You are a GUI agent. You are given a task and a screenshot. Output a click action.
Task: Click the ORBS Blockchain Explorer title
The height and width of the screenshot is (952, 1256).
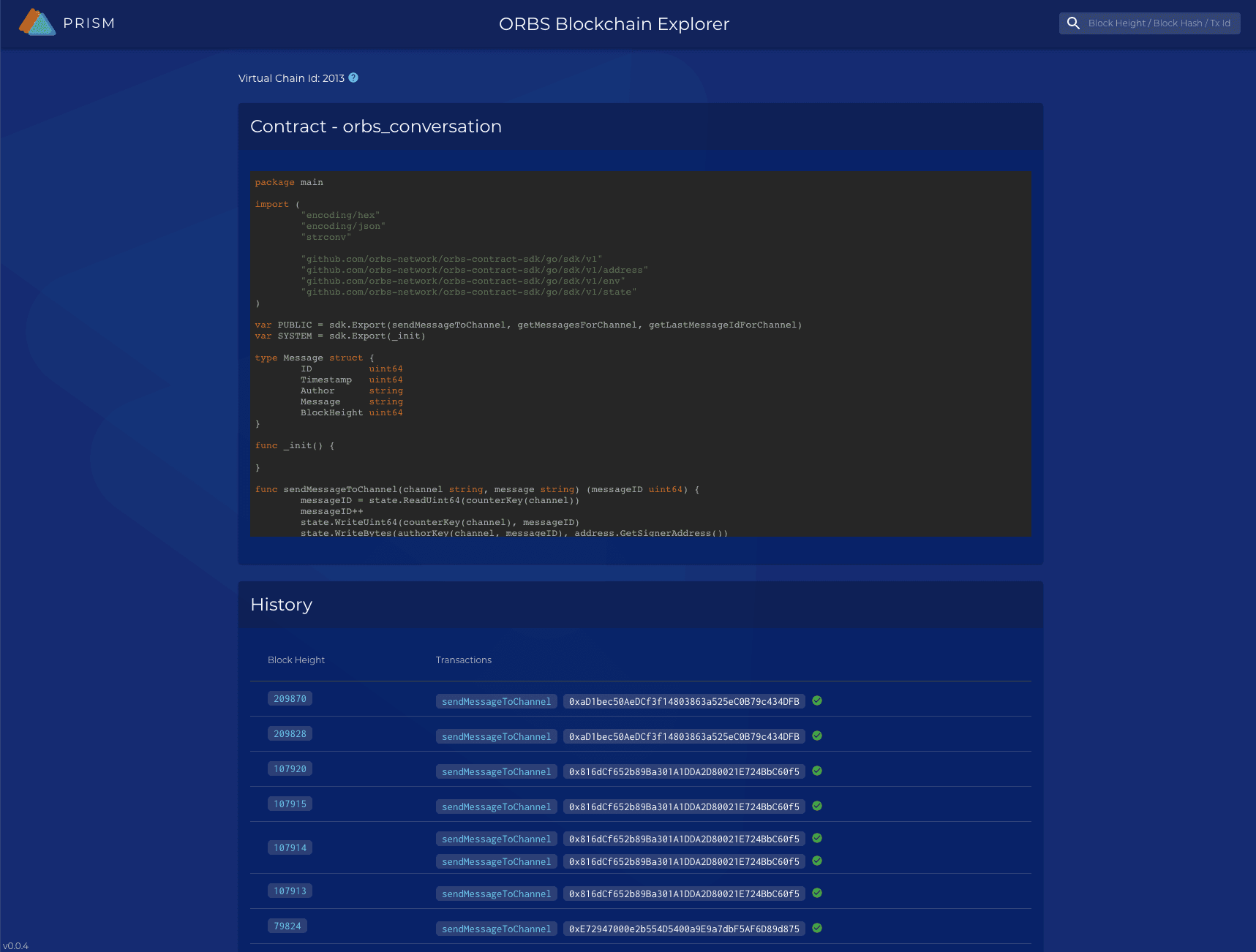click(x=614, y=24)
